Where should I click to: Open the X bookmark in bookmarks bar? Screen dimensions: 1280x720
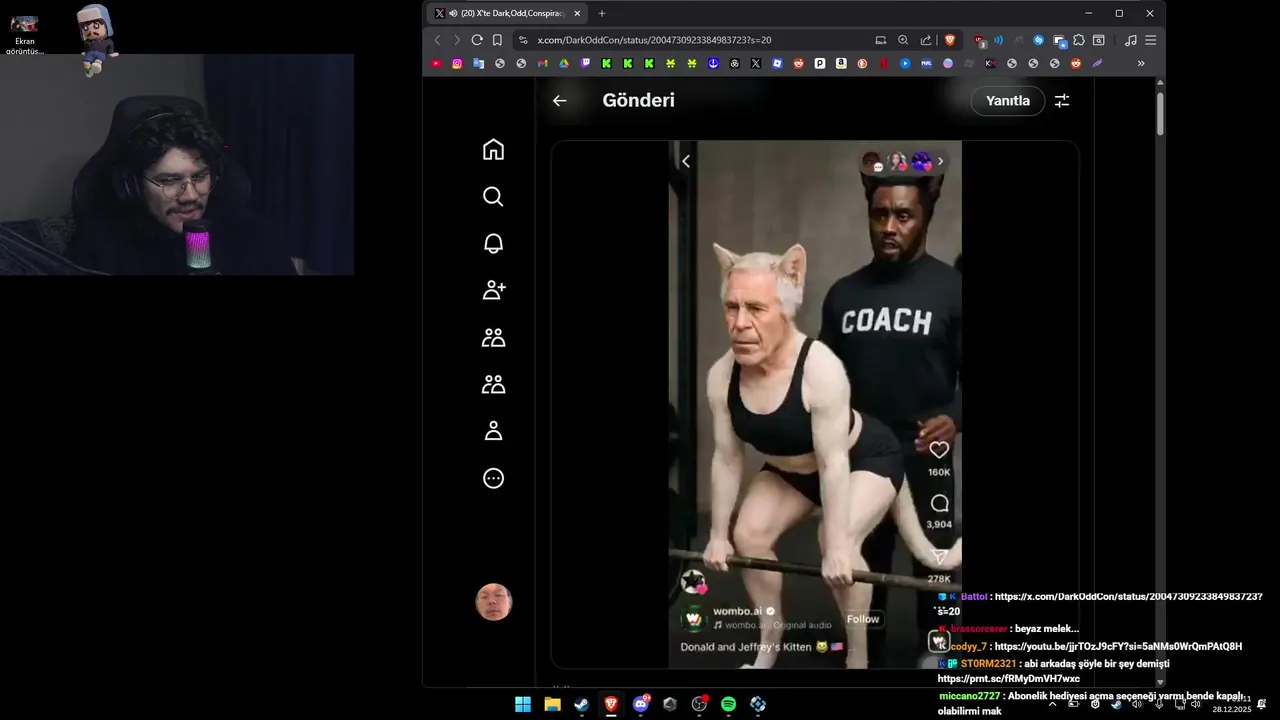point(755,63)
